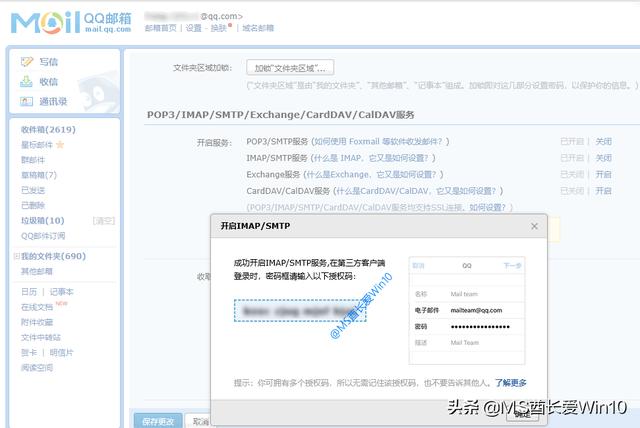Open QQ邮件订阅

43,236
